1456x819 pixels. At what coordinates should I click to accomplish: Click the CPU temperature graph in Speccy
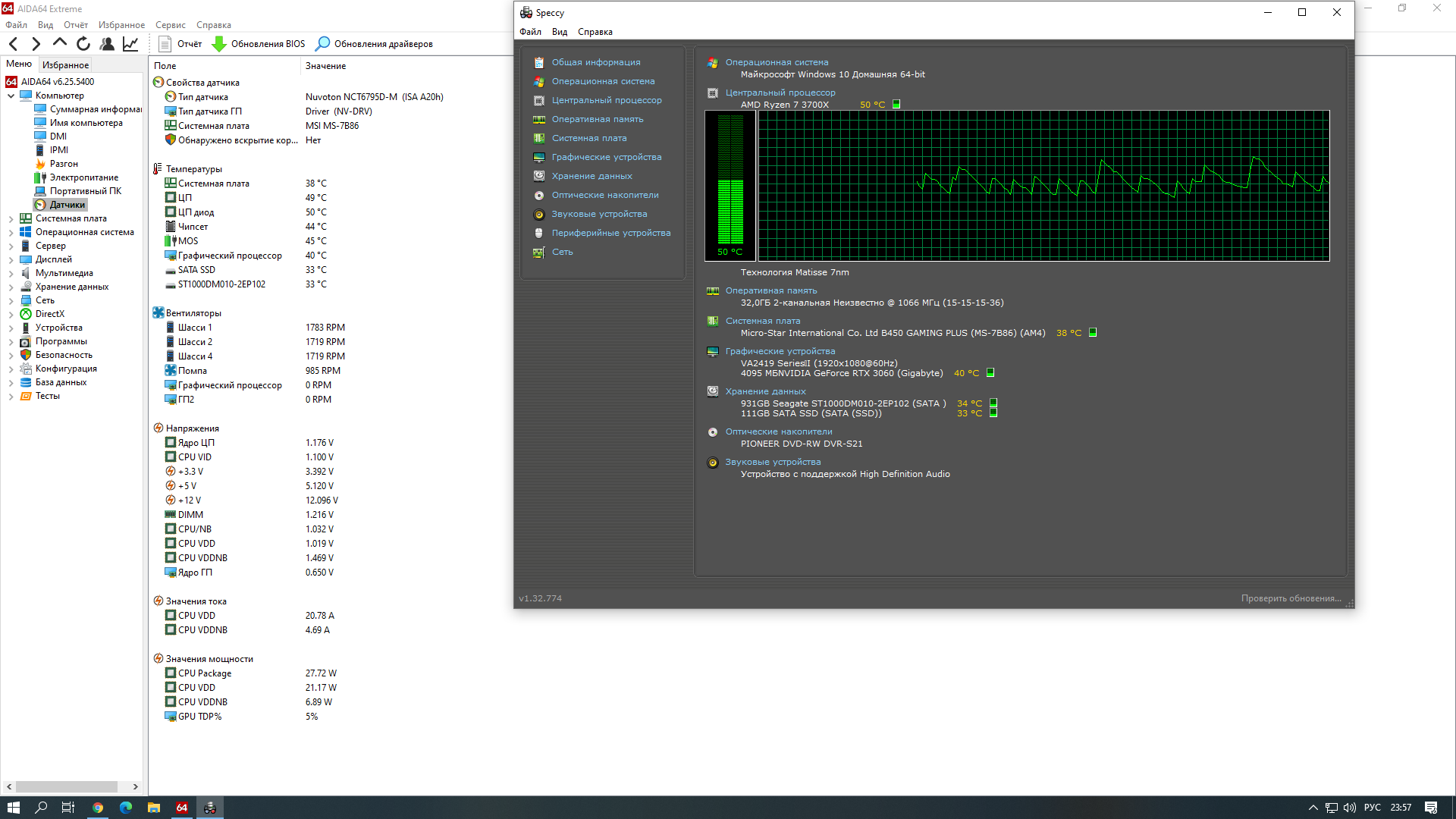(1043, 186)
